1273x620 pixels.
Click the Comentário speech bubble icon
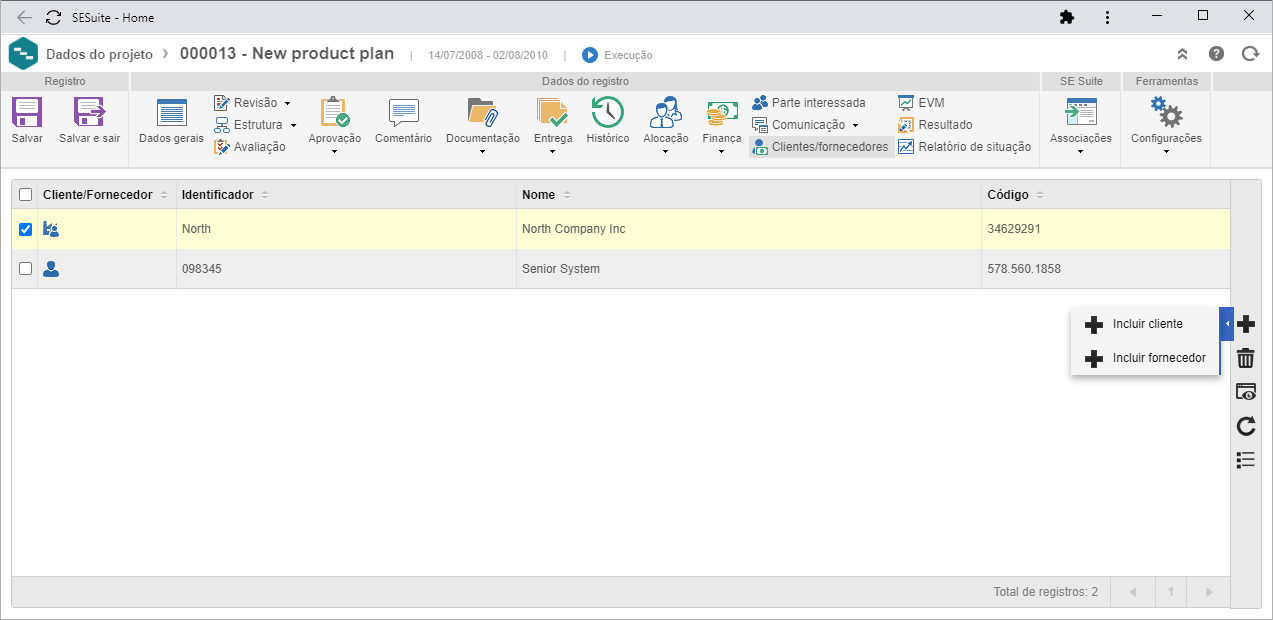pos(403,112)
